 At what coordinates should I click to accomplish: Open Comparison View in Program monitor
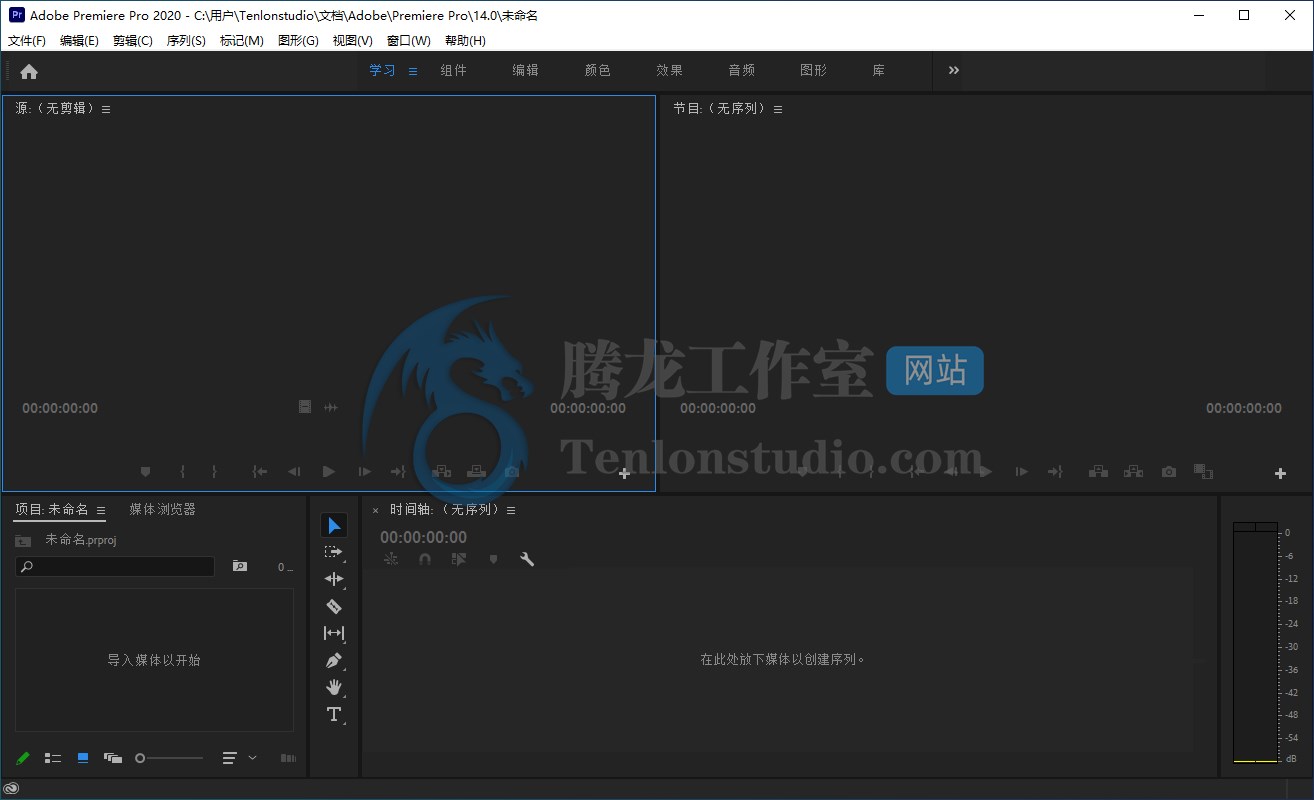1203,471
